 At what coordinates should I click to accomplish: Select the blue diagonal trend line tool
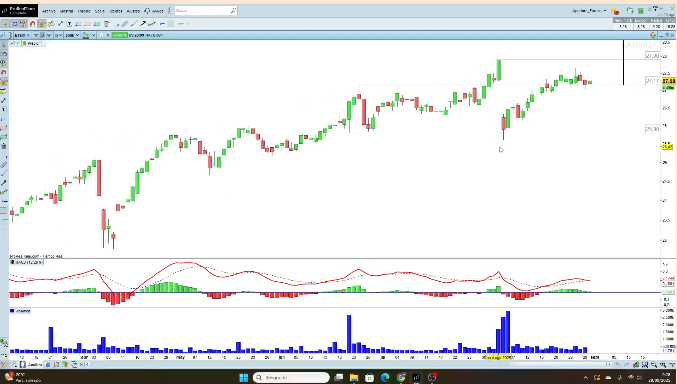click(x=134, y=24)
